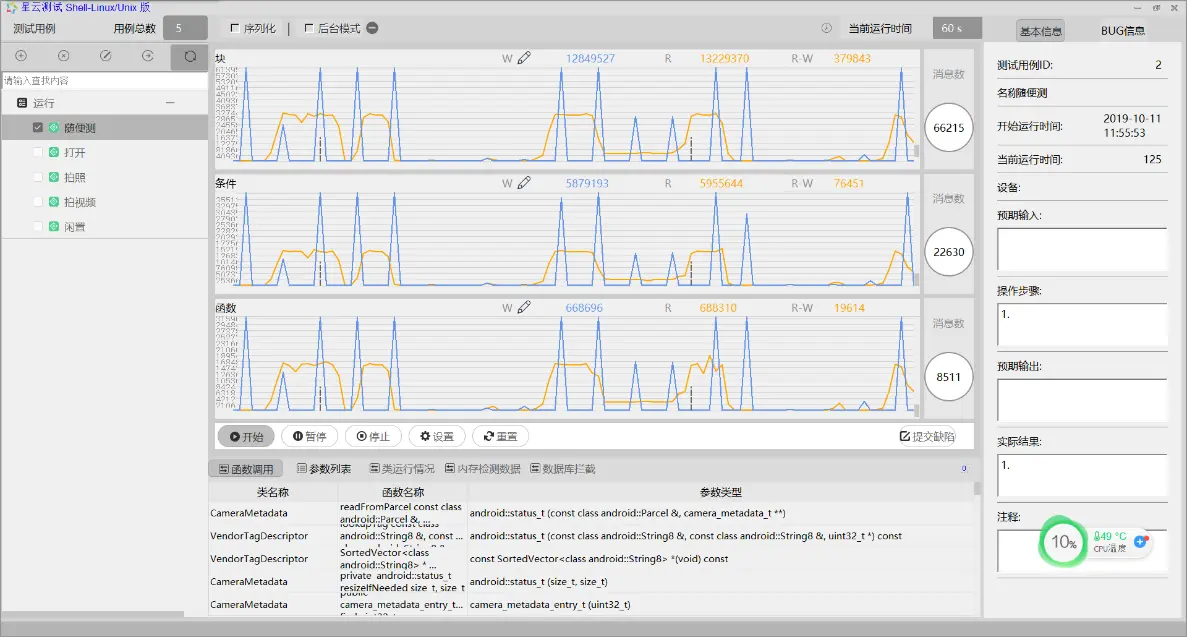Click the pencil icon in the 函数 chart header
Screen dimensions: 1187x637
click(x=524, y=308)
